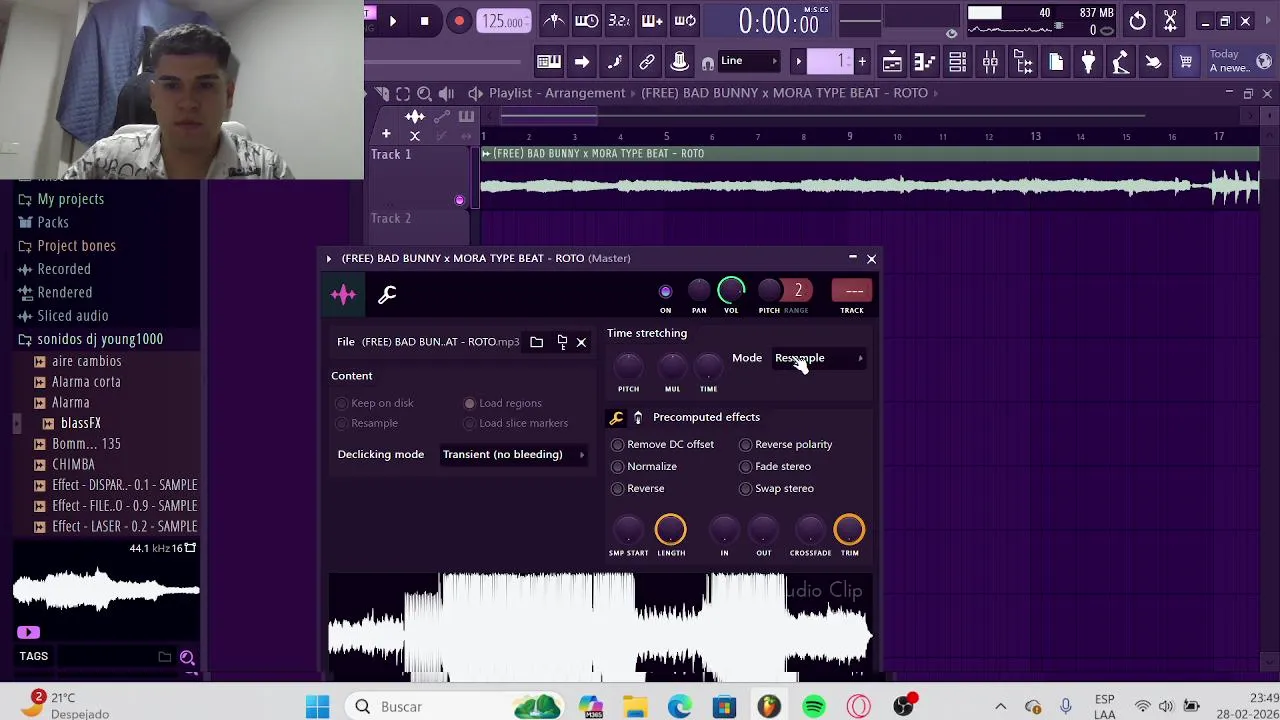Browse for a sample file folder icon

pos(537,342)
